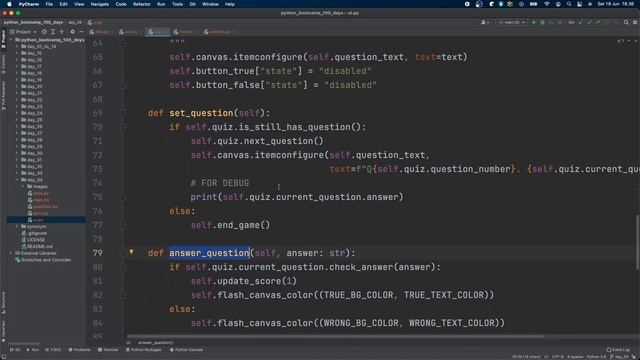Expand External Libraries node
The height and width of the screenshot is (360, 640).
[11, 253]
